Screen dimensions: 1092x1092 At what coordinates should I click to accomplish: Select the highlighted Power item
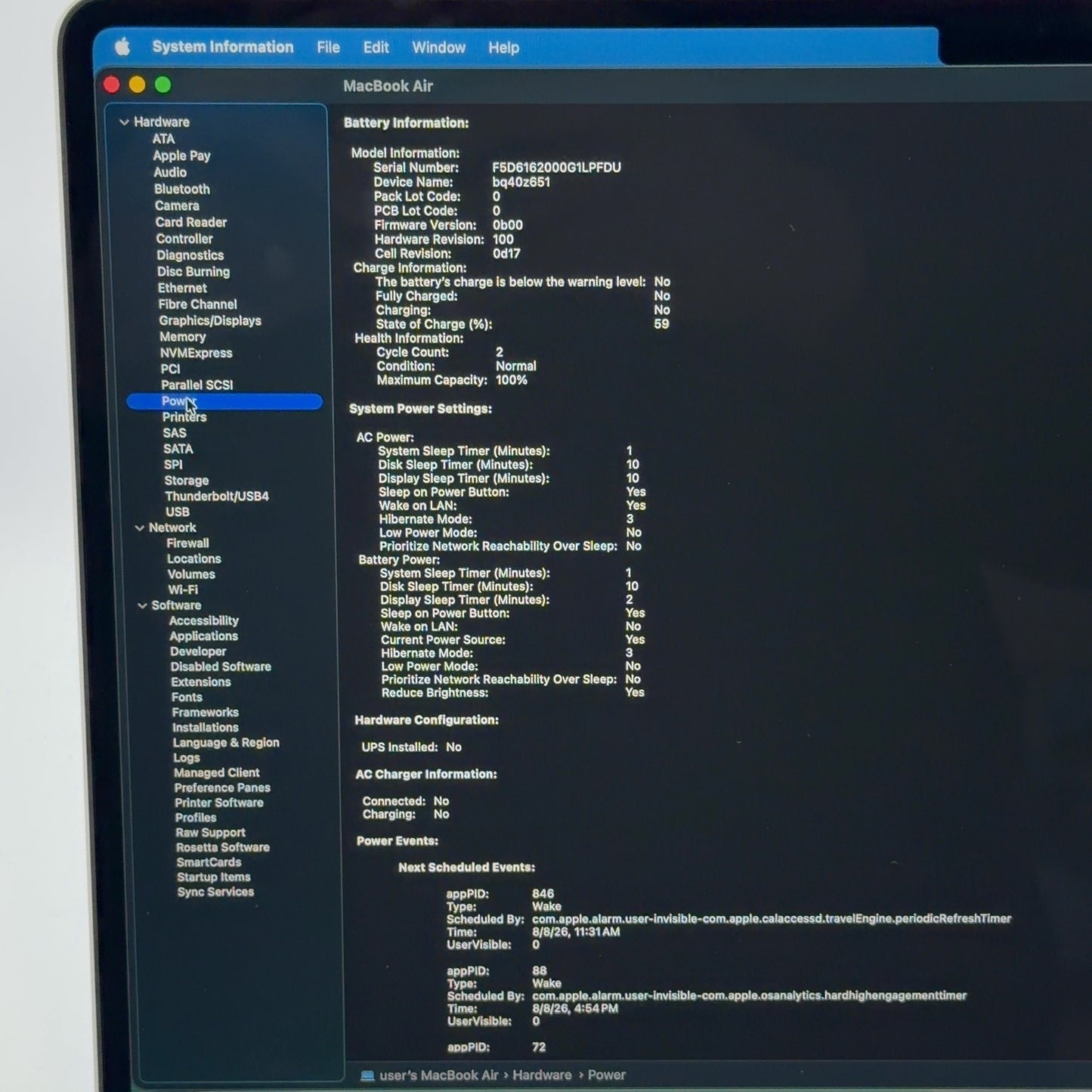pyautogui.click(x=224, y=401)
